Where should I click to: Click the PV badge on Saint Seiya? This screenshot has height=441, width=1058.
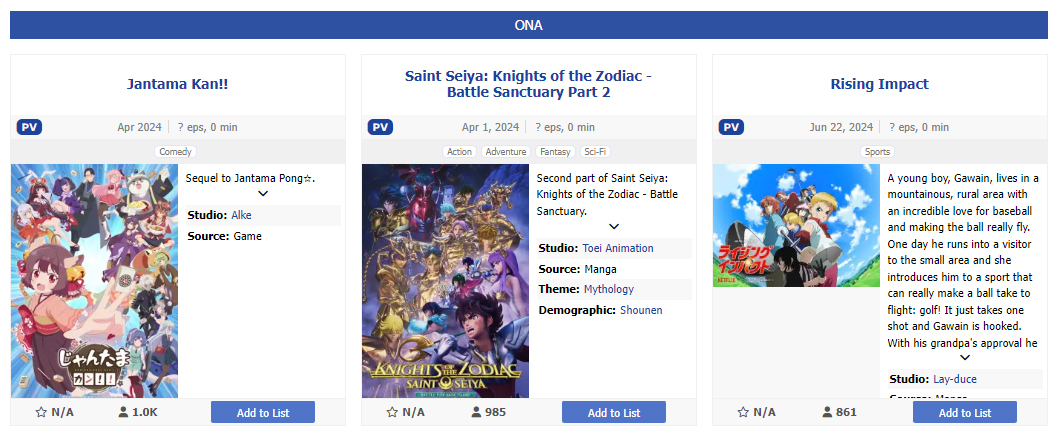point(380,127)
